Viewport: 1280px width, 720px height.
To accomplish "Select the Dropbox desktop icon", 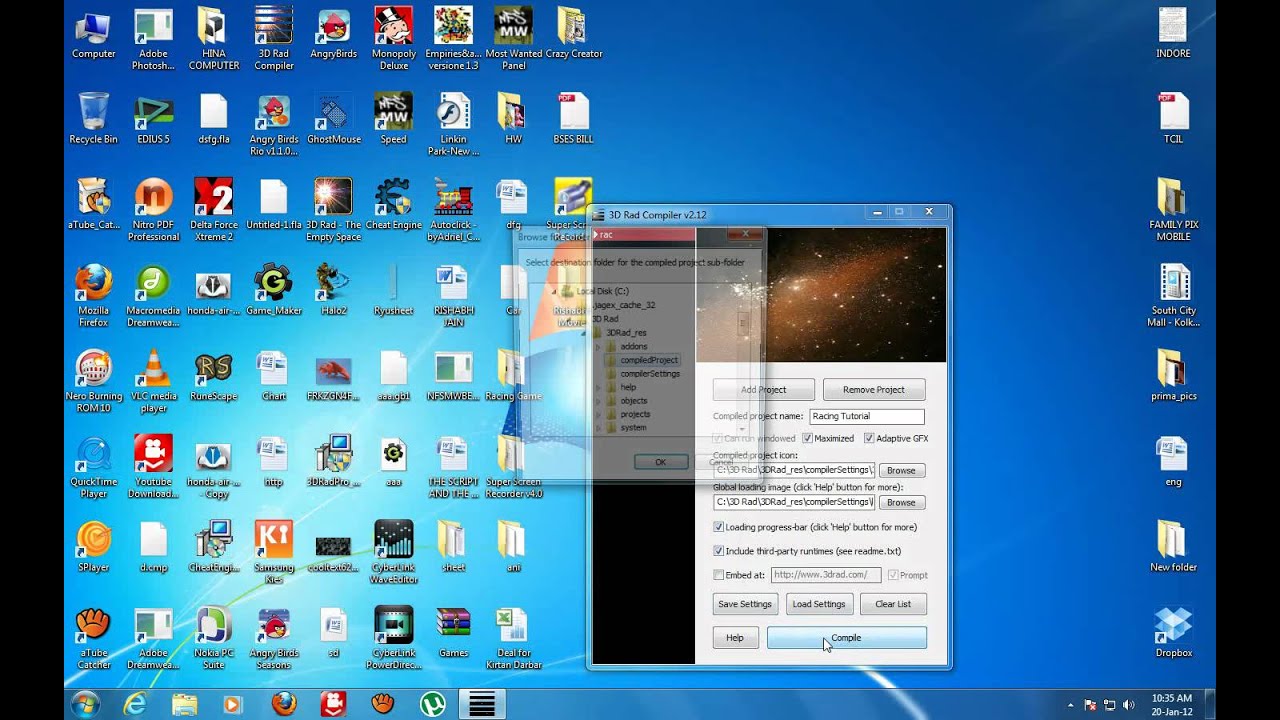I will point(1173,633).
